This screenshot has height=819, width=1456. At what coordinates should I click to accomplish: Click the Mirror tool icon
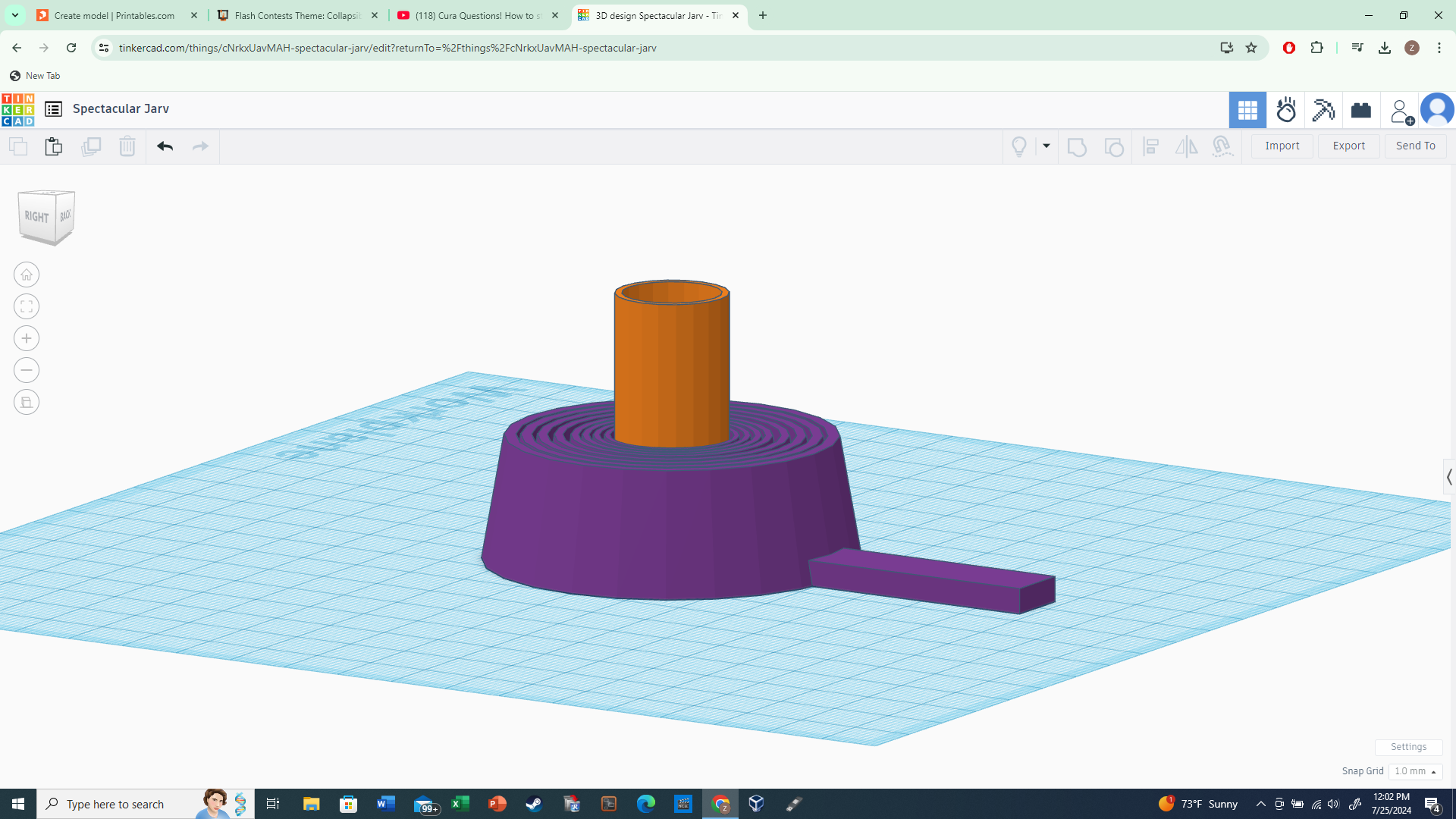pyautogui.click(x=1186, y=146)
